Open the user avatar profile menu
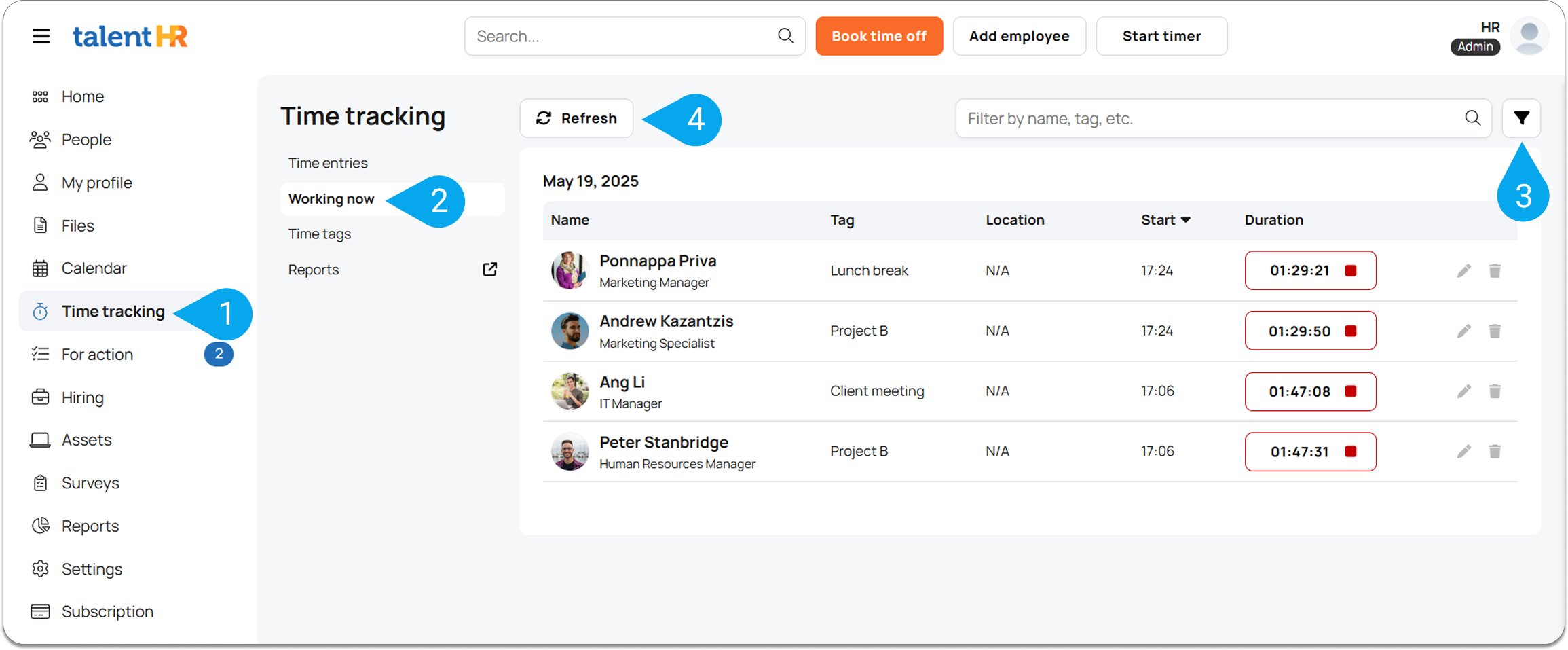The image size is (1568, 650). click(1529, 36)
